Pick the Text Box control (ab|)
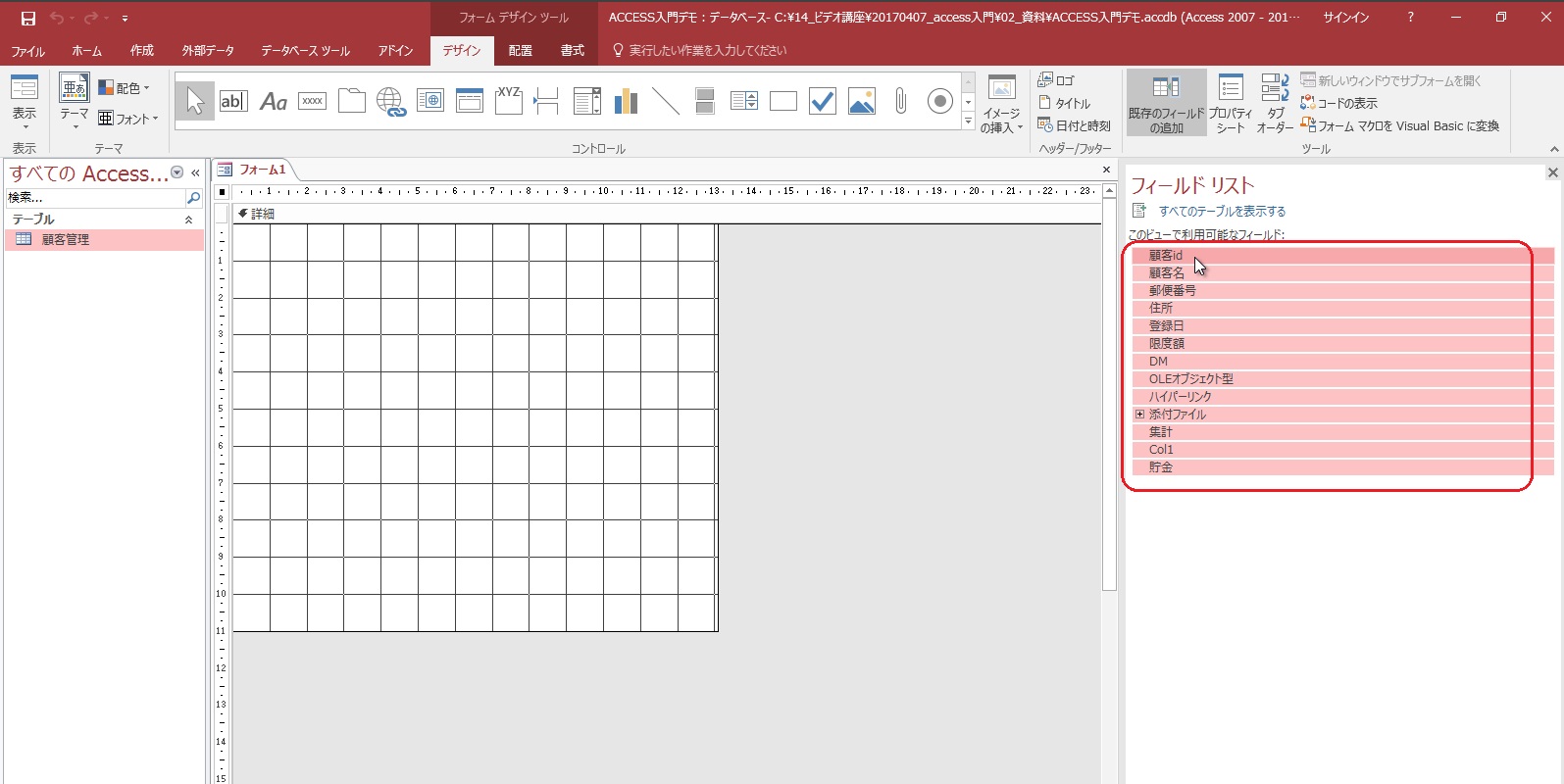1564x784 pixels. (233, 101)
